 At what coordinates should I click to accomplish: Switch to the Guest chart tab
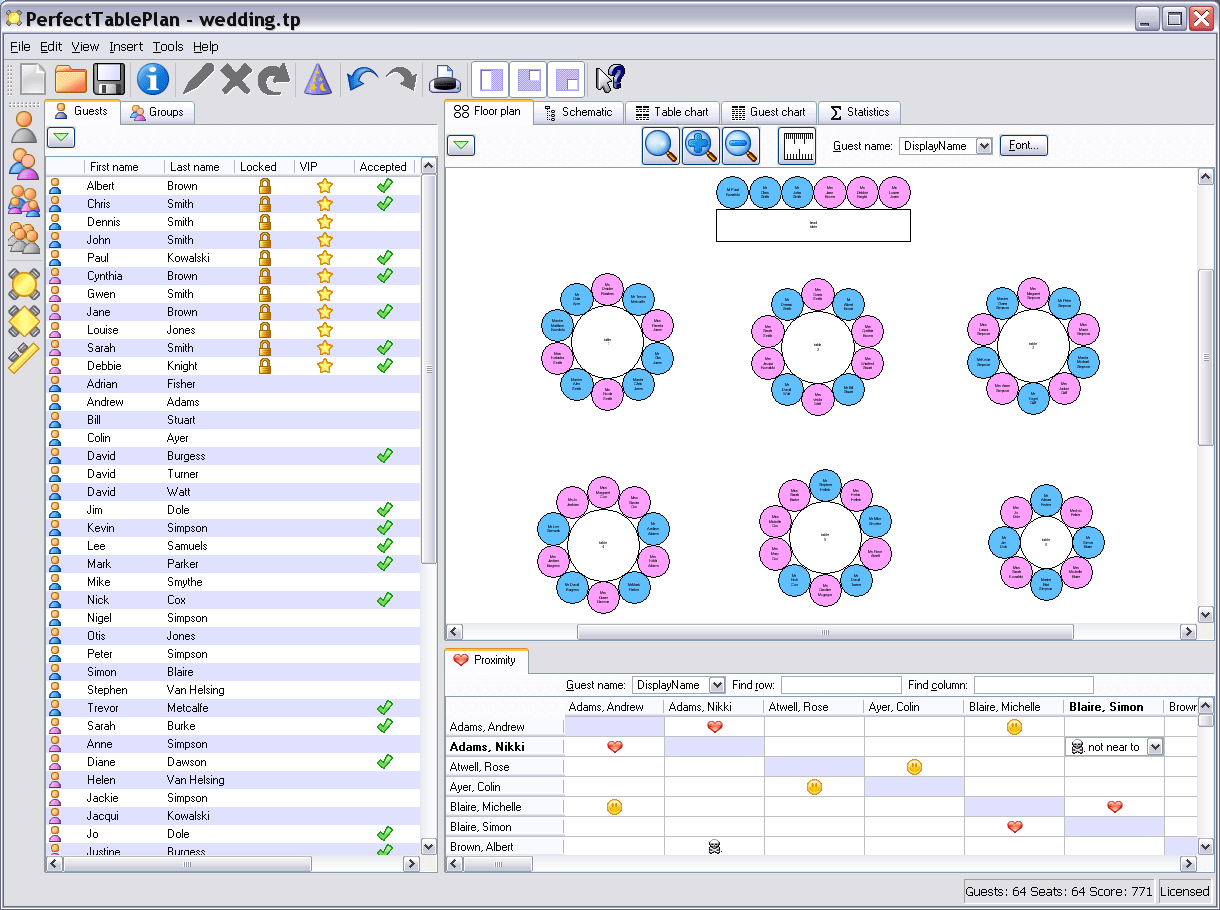pyautogui.click(x=768, y=112)
